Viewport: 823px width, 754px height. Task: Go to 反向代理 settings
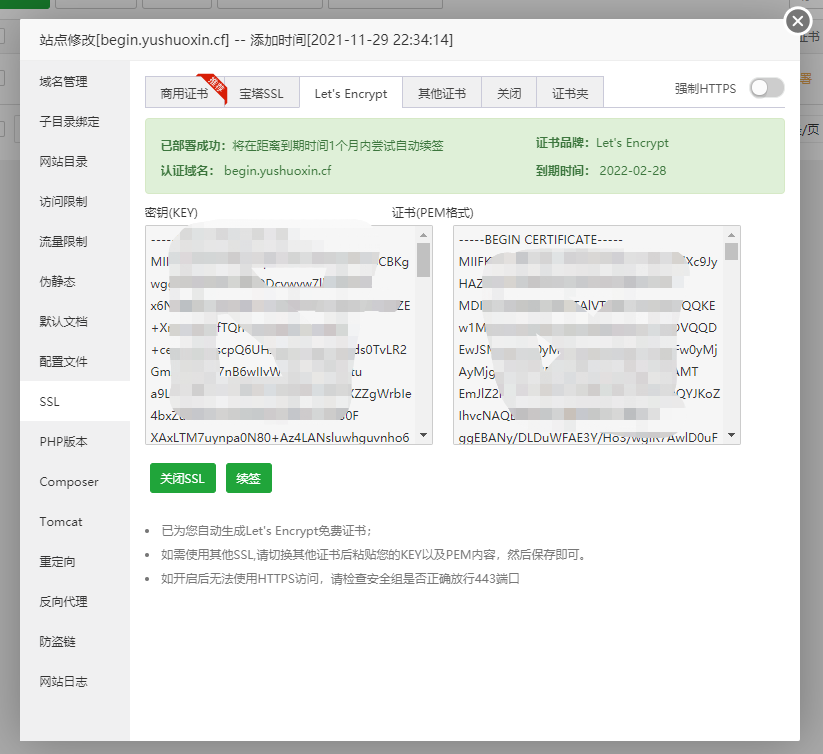point(63,602)
